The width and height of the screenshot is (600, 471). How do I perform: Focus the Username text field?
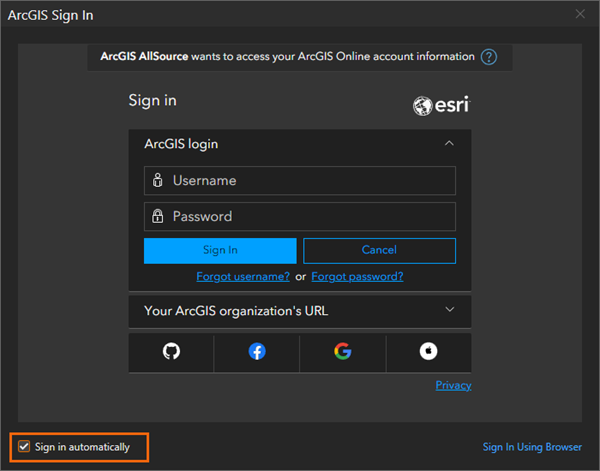pos(310,181)
